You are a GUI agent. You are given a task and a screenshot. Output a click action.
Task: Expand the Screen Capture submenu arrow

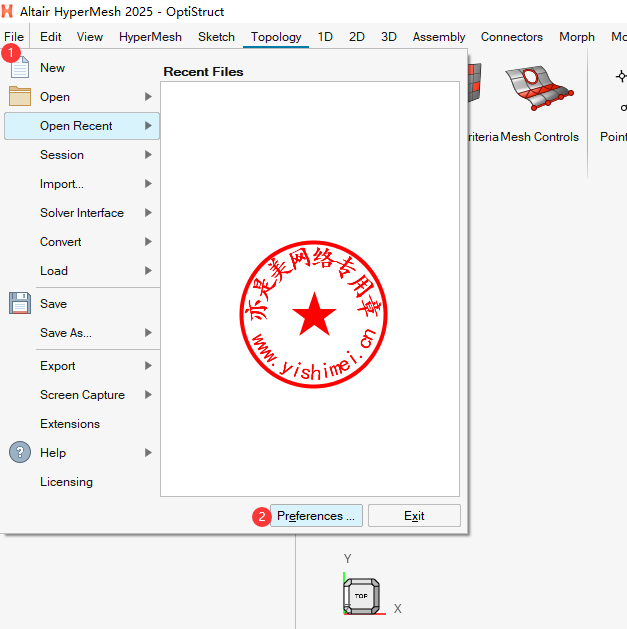tap(148, 395)
